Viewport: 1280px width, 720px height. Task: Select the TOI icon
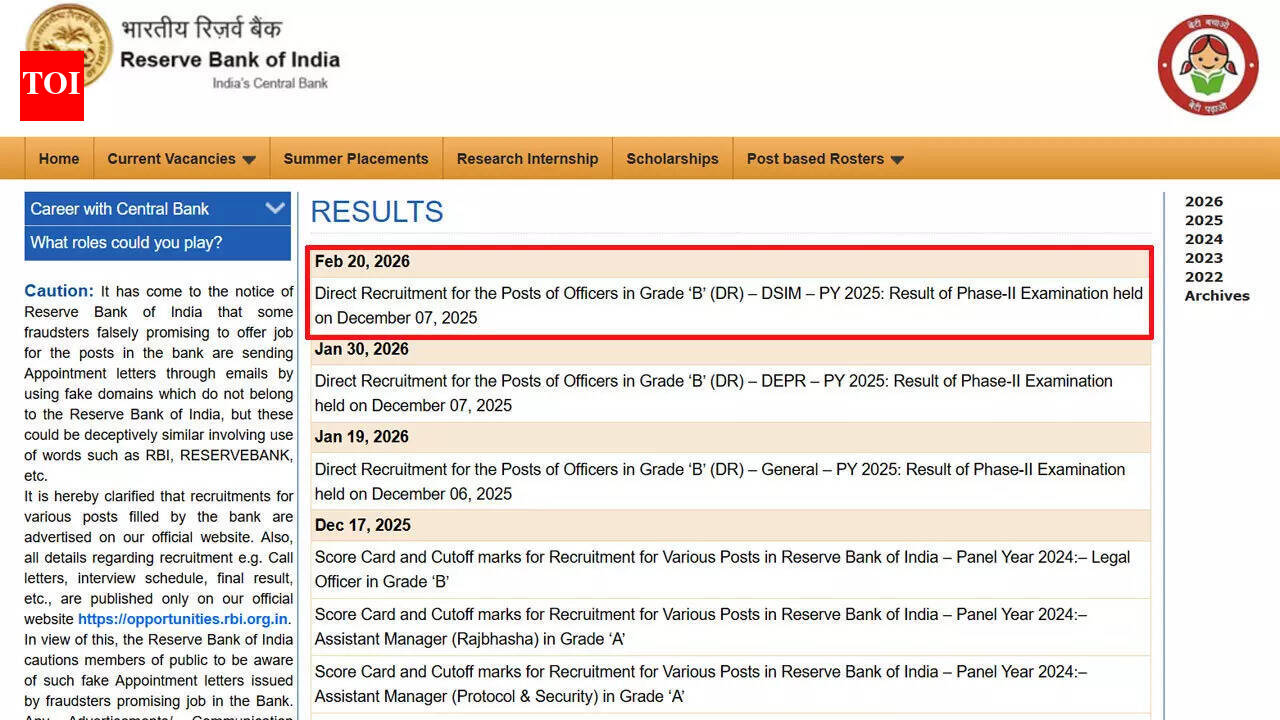51,87
